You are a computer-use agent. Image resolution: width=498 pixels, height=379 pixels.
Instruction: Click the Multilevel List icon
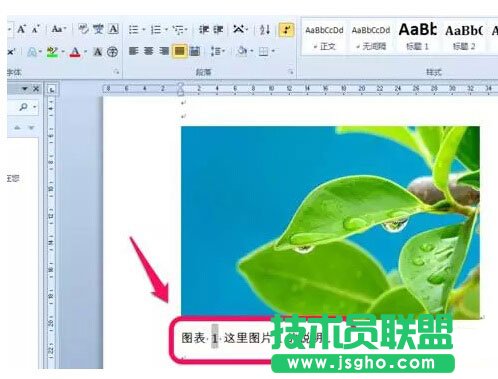[x=179, y=30]
